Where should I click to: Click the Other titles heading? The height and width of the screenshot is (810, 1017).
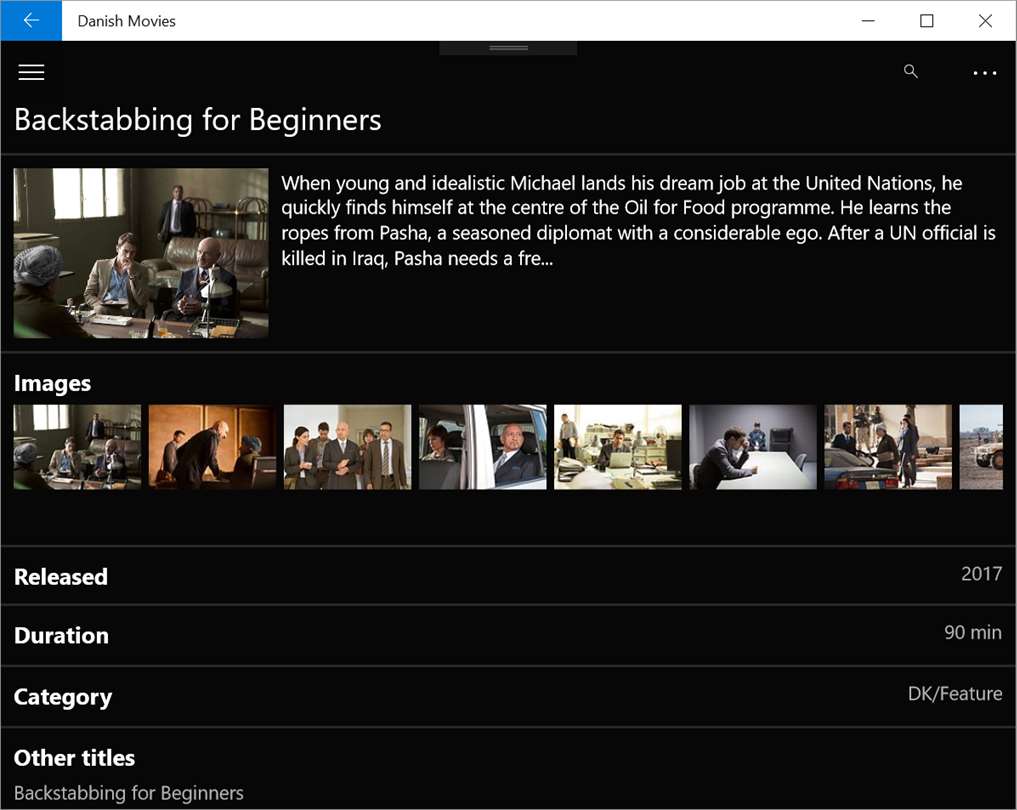[x=75, y=758]
